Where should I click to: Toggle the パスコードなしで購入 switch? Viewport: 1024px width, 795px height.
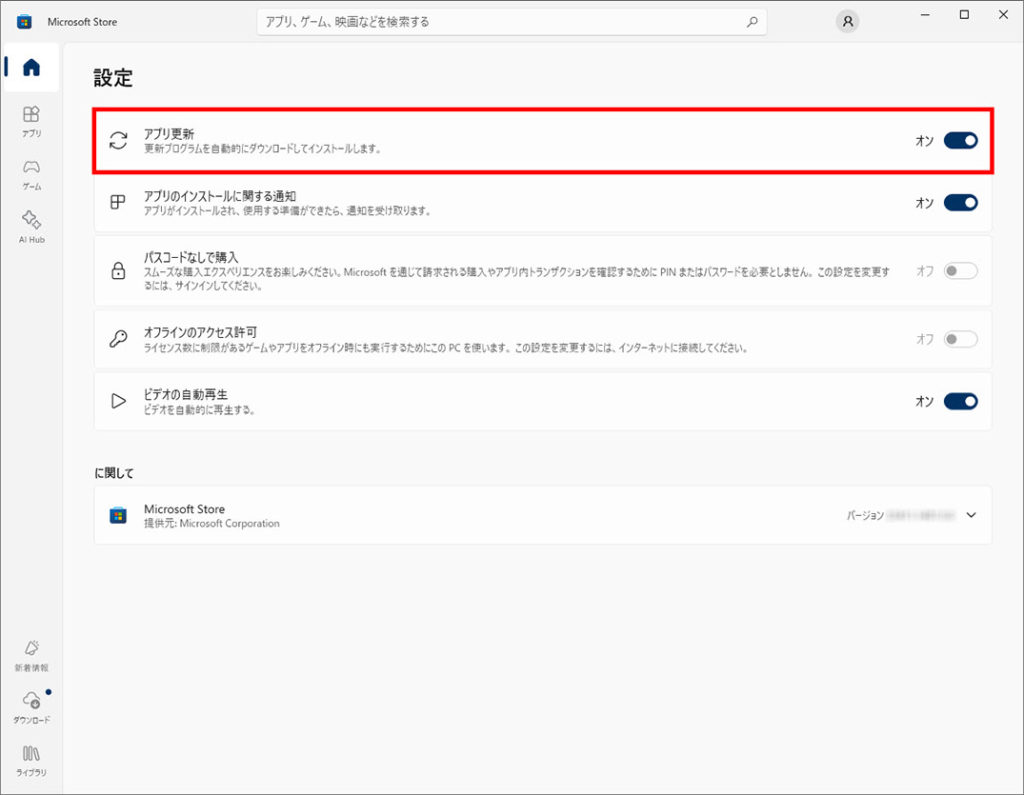click(960, 271)
